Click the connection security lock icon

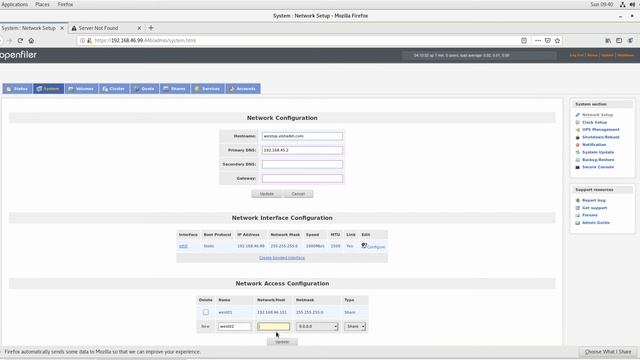[x=89, y=40]
